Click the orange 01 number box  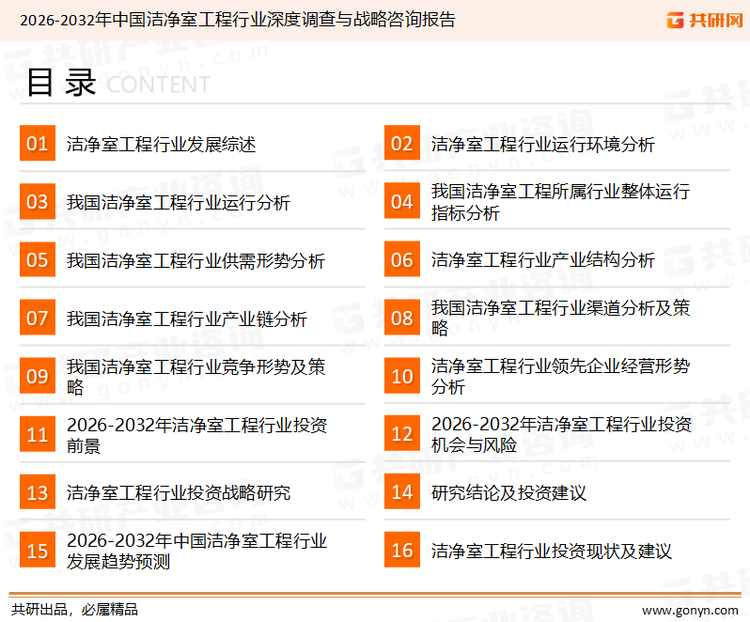[37, 143]
